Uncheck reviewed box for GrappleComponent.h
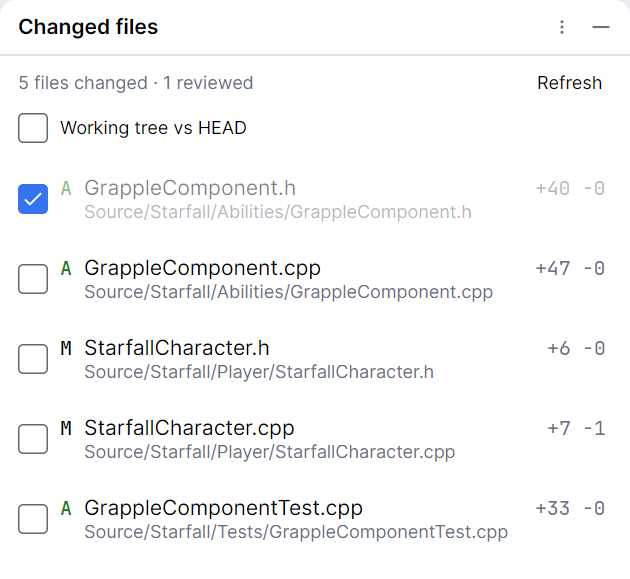The height and width of the screenshot is (579, 630). click(x=33, y=199)
